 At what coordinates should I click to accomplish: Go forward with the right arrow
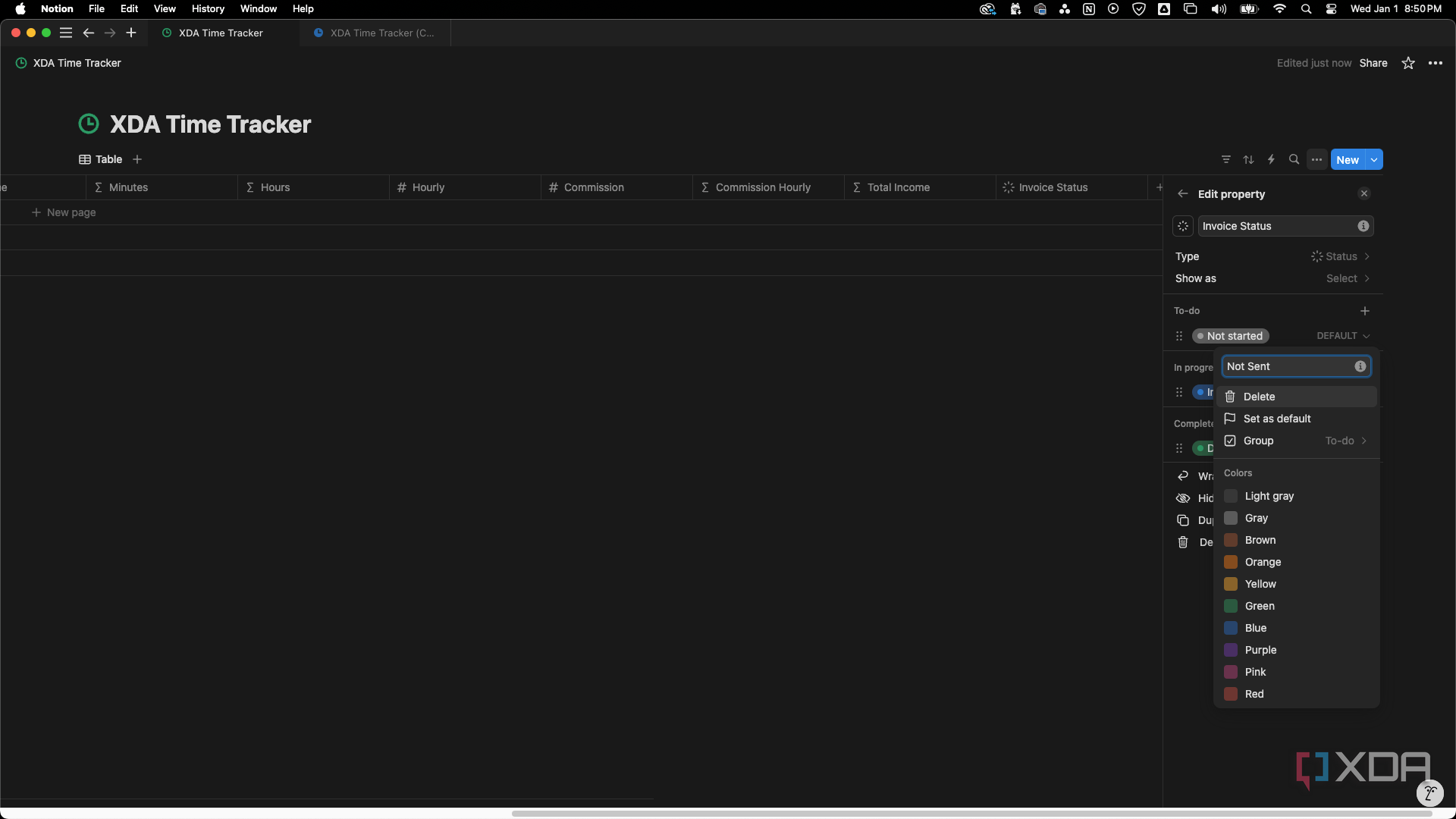(110, 33)
